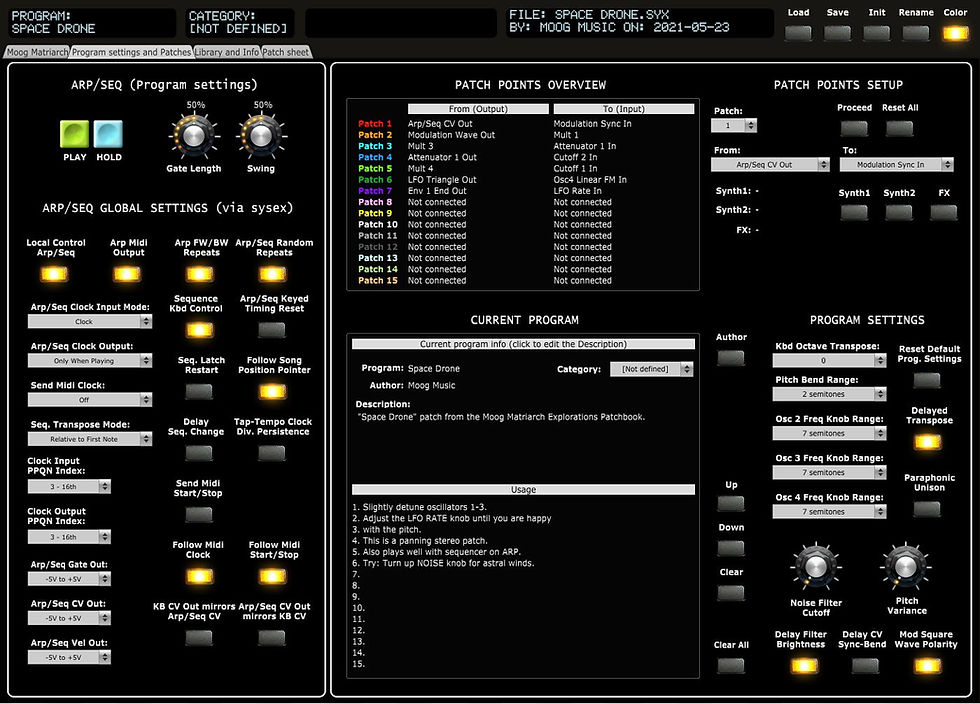980x704 pixels.
Task: Open Clock Input PPQN Index dropdown
Action: point(69,486)
